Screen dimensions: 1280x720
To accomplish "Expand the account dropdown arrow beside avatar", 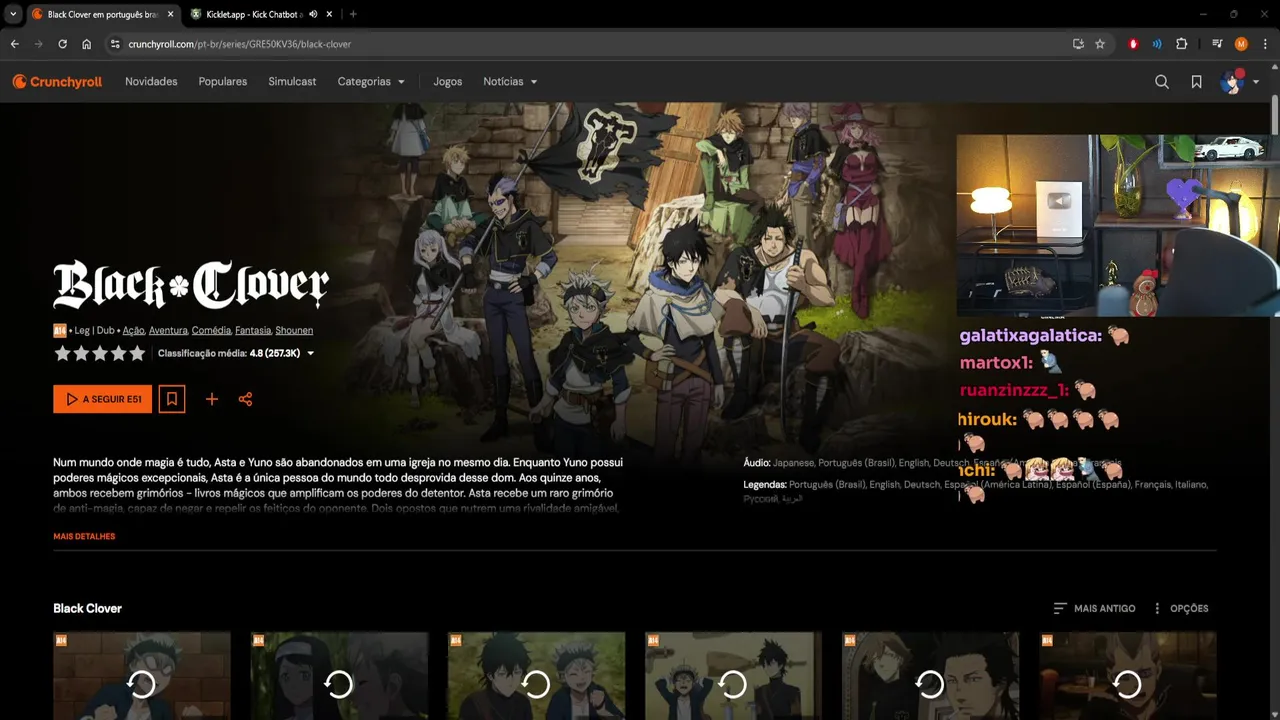I will click(x=1256, y=82).
